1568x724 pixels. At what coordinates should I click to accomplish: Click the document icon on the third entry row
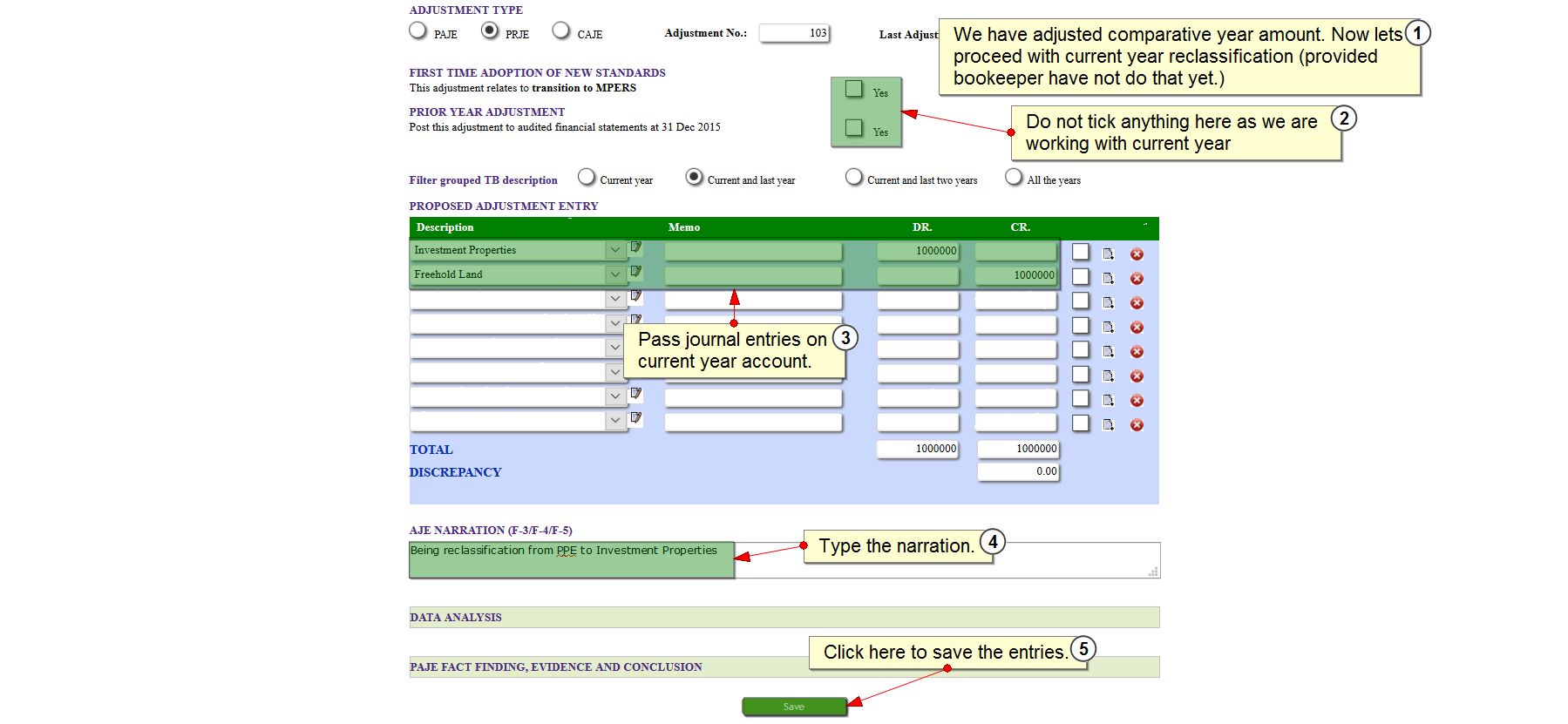[1108, 303]
